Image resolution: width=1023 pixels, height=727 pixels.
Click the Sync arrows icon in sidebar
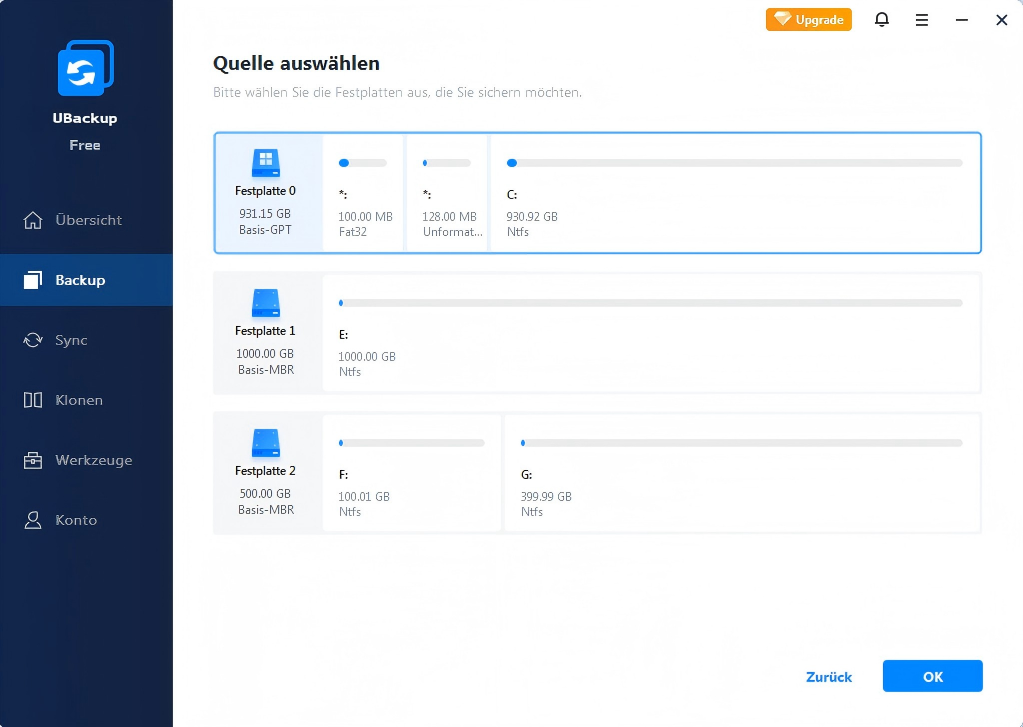[x=33, y=340]
